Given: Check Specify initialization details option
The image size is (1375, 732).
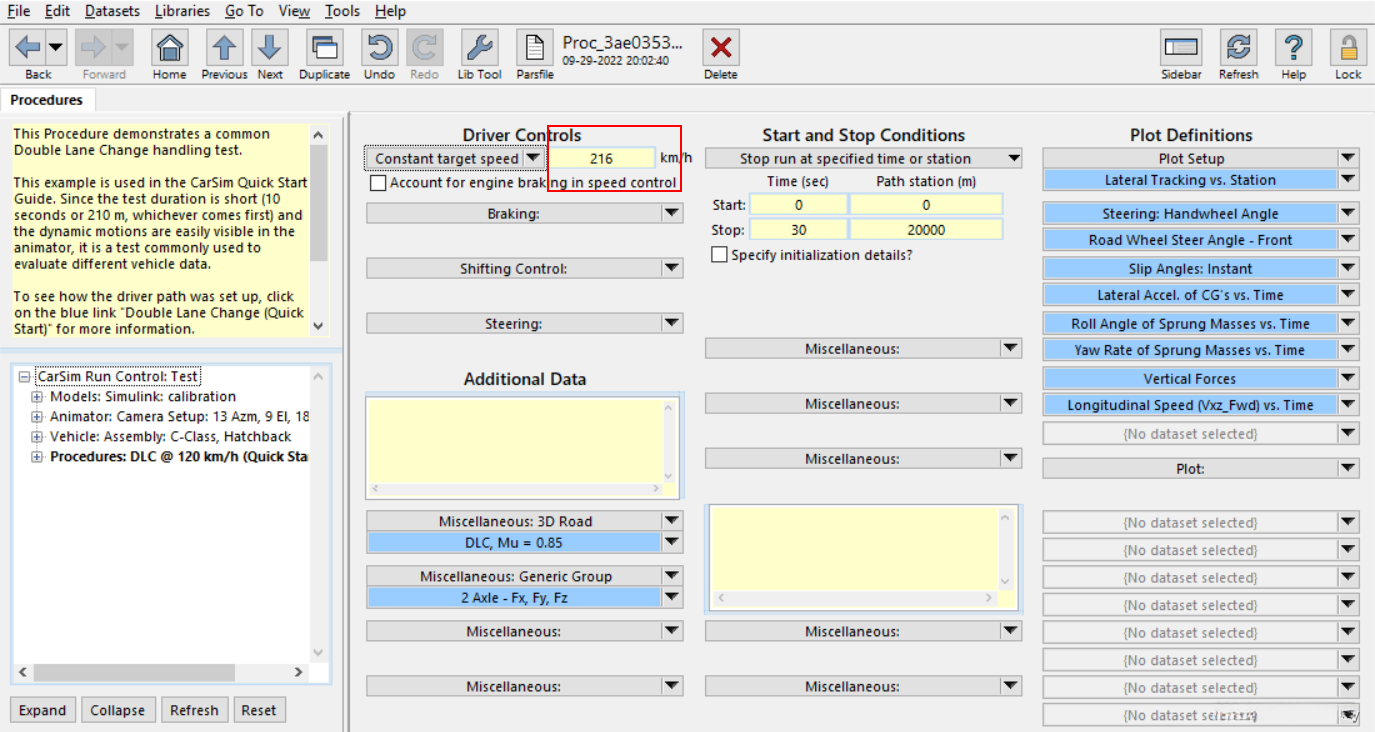Looking at the screenshot, I should 719,255.
